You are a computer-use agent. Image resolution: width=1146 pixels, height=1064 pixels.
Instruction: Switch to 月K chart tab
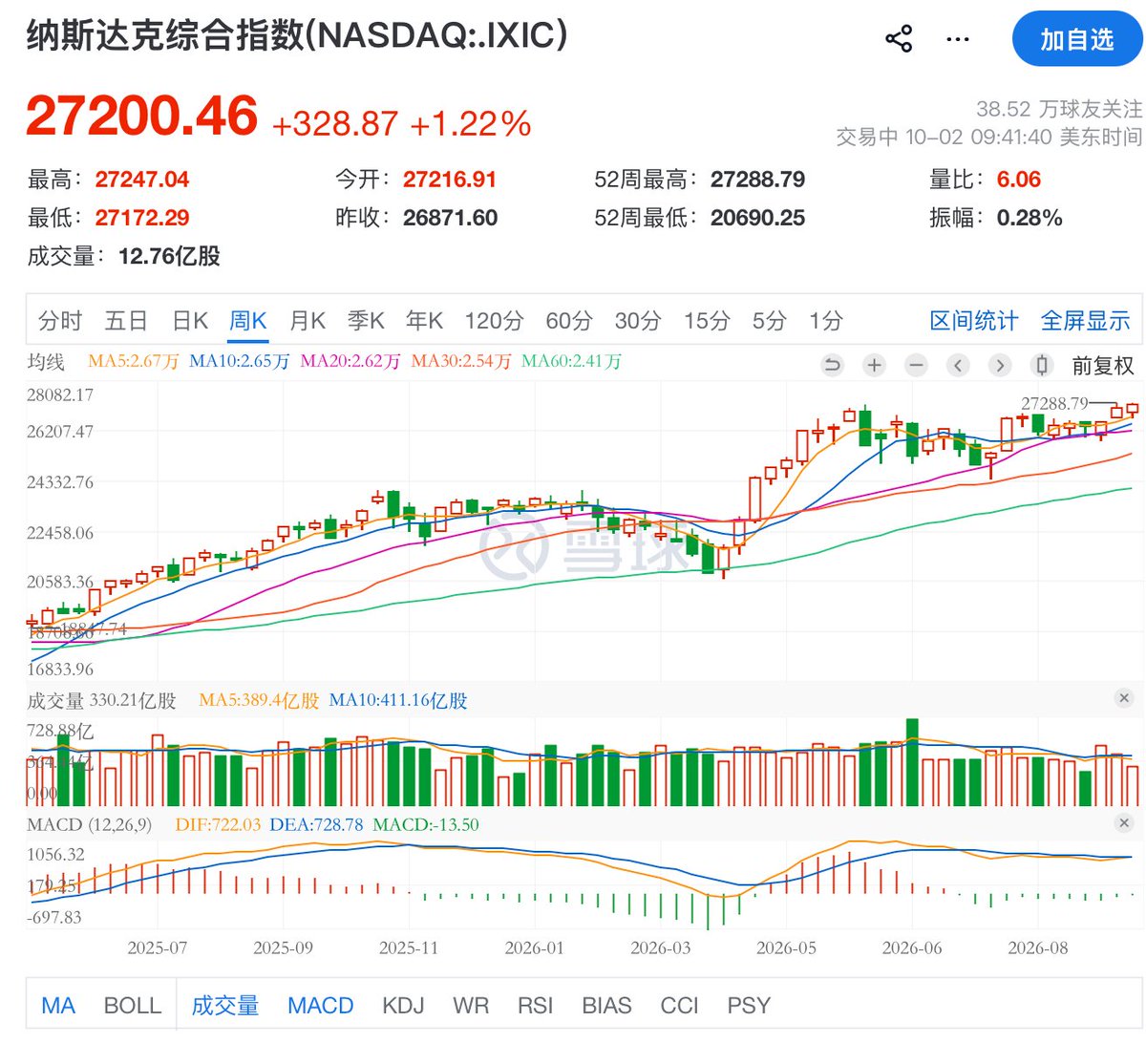(x=308, y=321)
